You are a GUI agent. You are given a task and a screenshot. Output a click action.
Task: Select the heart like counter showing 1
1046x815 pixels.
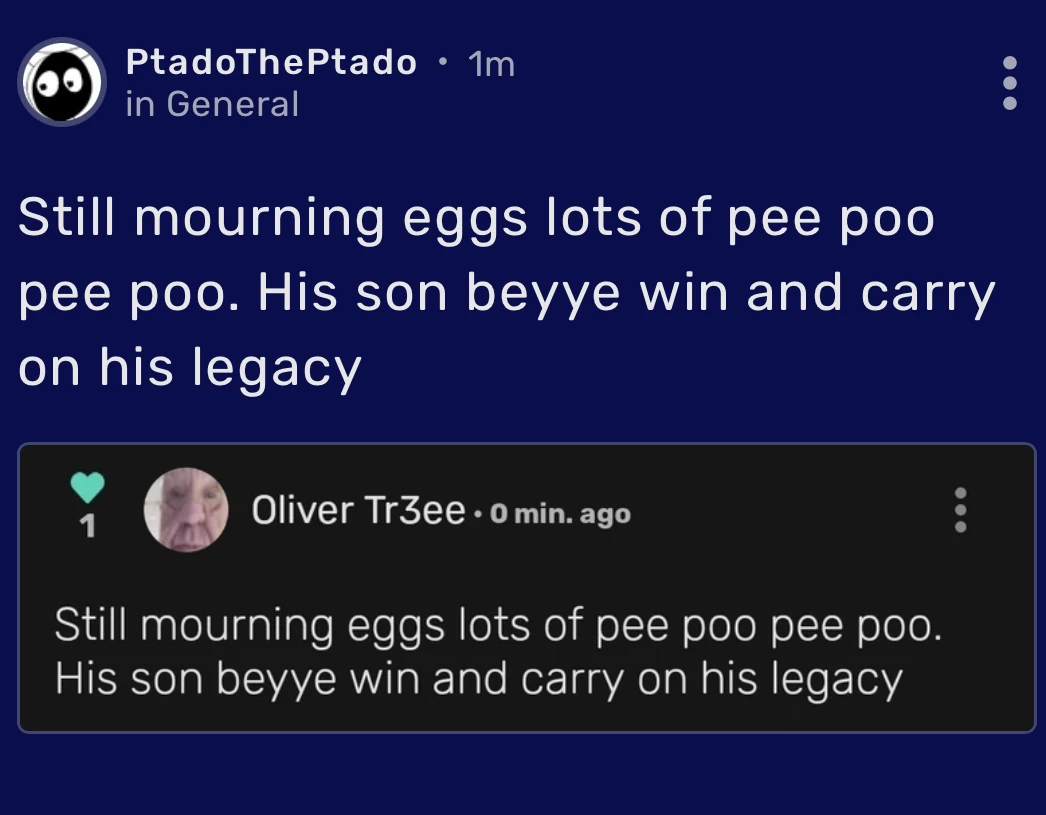click(x=88, y=524)
